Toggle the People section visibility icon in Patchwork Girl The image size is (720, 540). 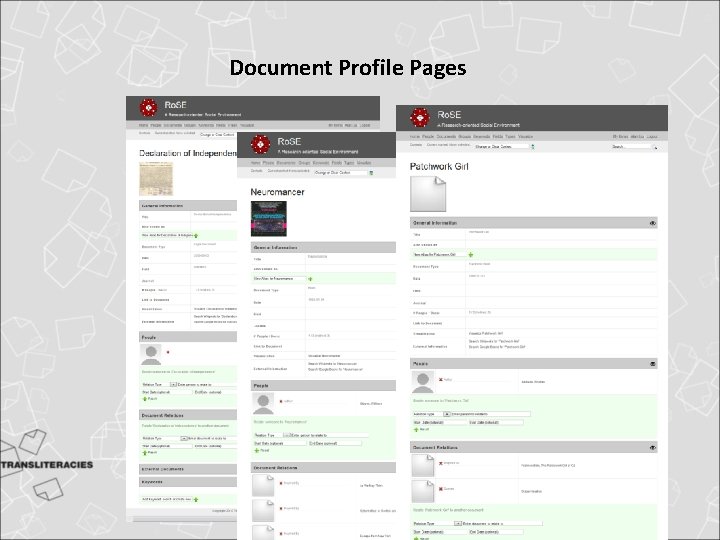pyautogui.click(x=652, y=364)
